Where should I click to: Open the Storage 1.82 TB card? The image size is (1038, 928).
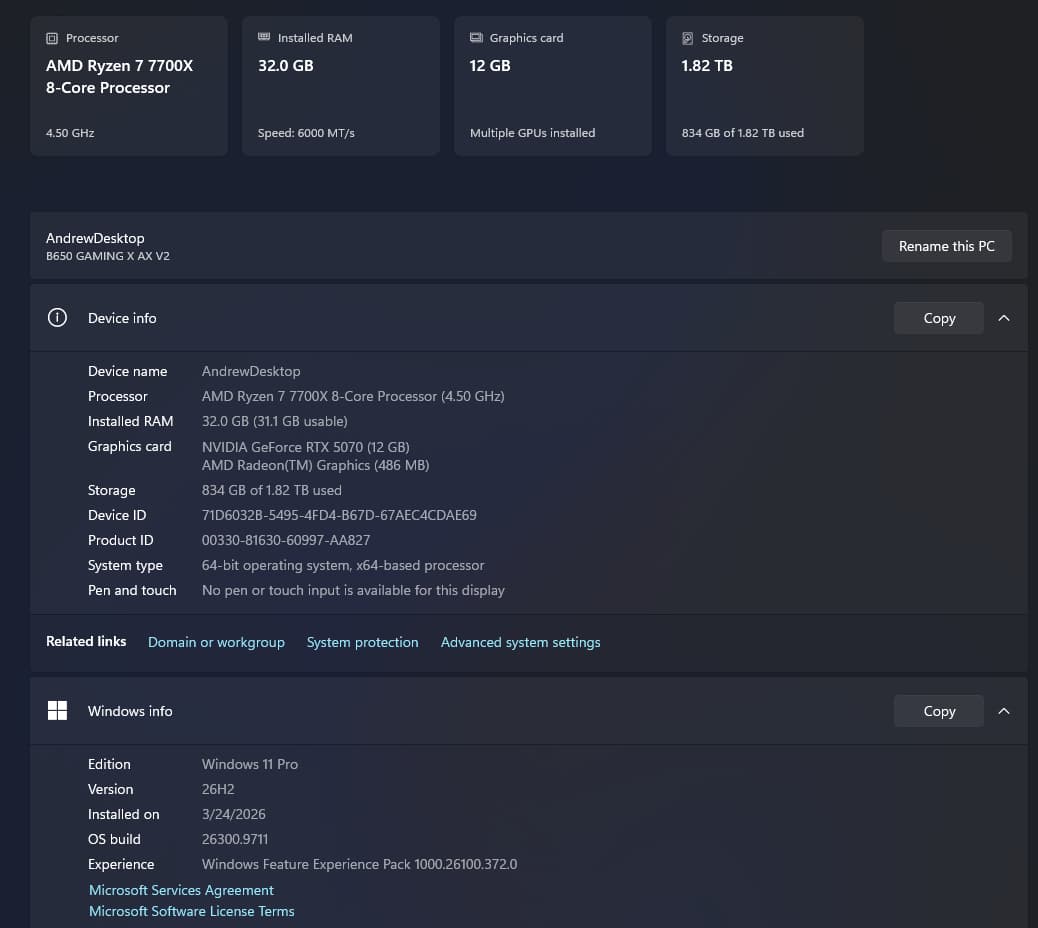point(765,86)
